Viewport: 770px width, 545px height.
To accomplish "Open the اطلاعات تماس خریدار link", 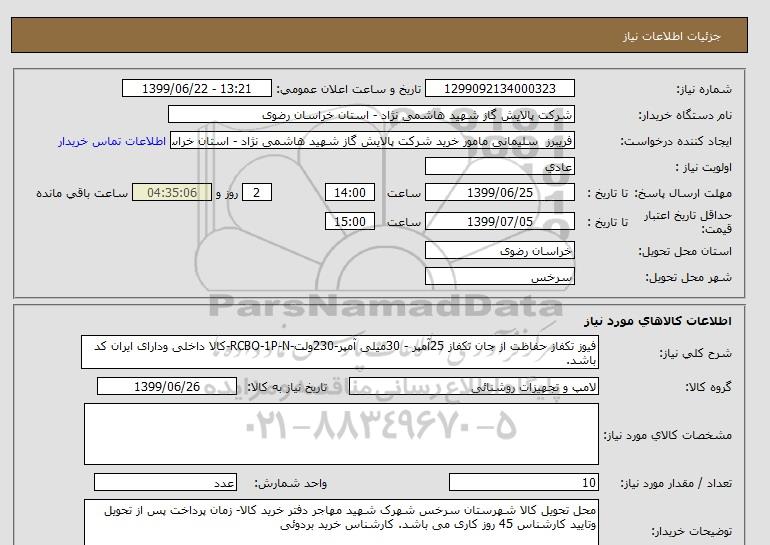I will pyautogui.click(x=111, y=141).
